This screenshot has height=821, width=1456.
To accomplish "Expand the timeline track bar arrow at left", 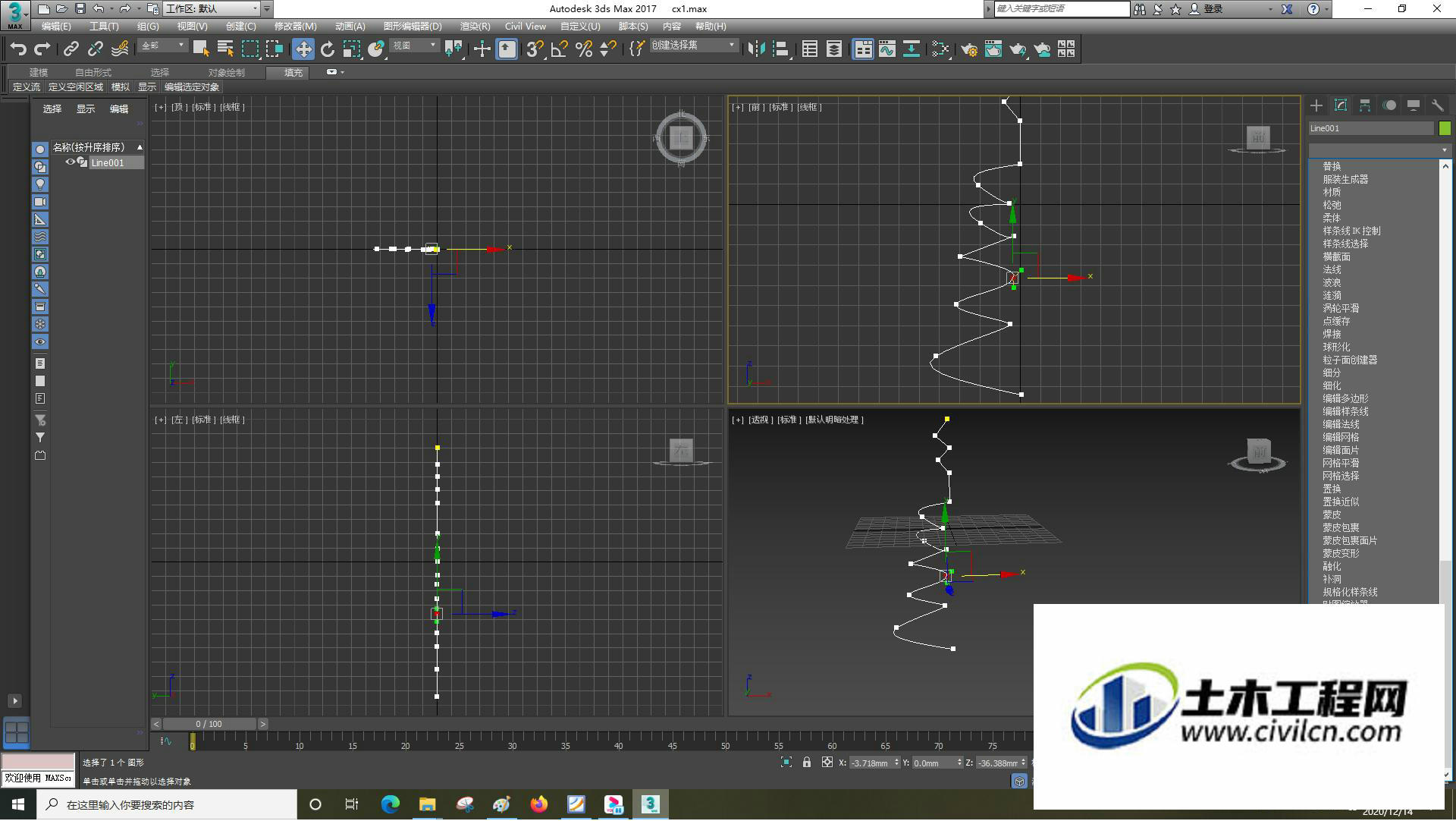I will click(14, 701).
